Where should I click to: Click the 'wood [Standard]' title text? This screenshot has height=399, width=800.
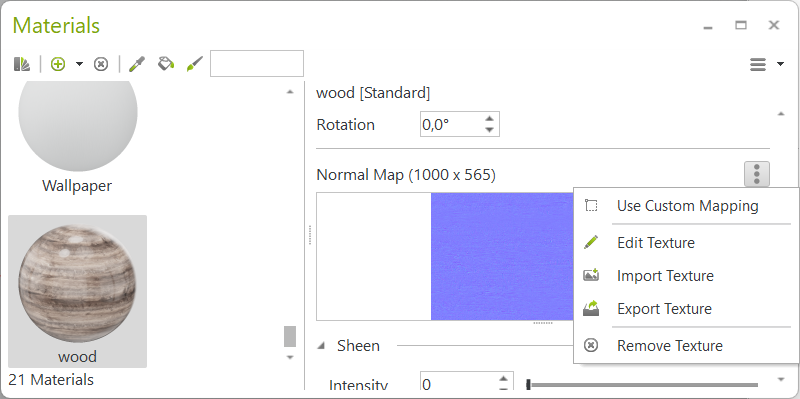(373, 93)
